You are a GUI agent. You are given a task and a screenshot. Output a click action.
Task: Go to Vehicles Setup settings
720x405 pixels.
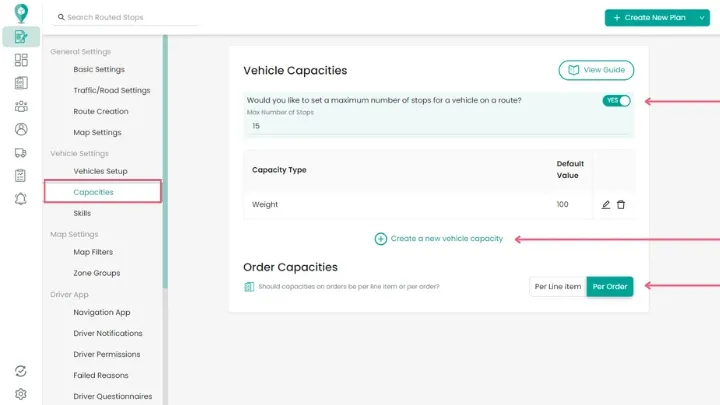[100, 171]
